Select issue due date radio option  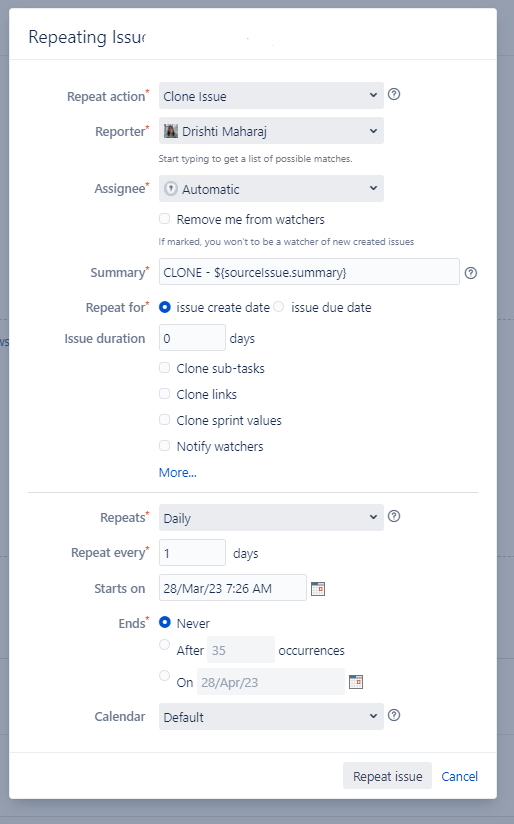point(279,306)
